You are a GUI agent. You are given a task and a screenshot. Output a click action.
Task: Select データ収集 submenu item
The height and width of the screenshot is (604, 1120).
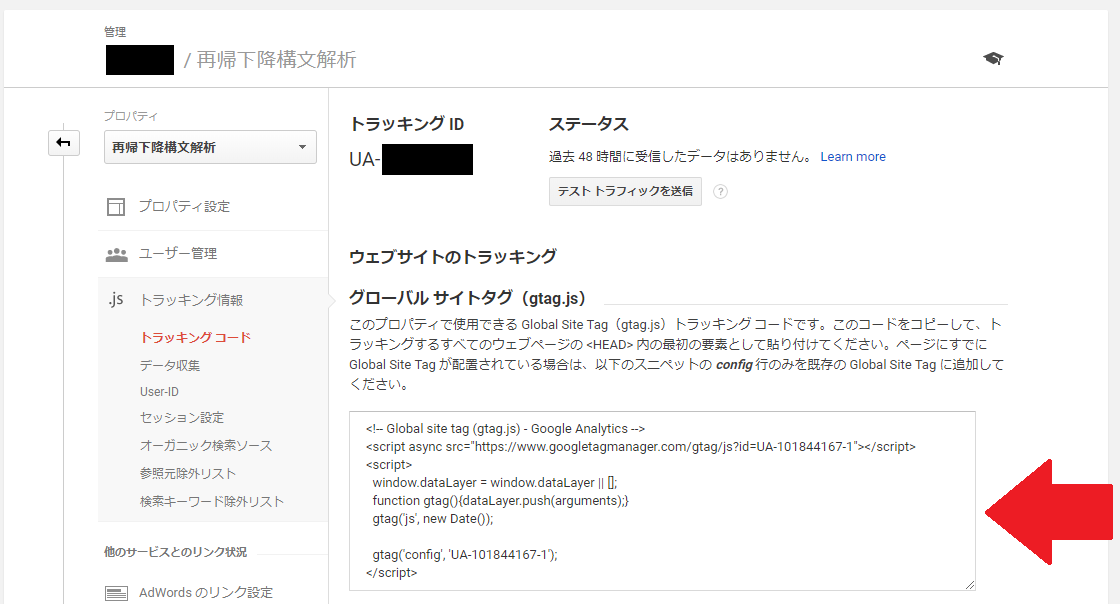(x=170, y=366)
